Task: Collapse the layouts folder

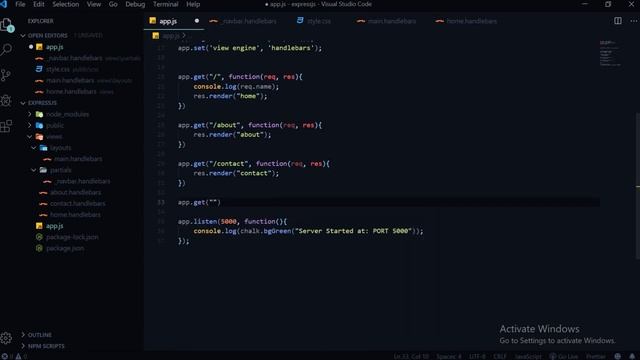Action: click(34, 148)
